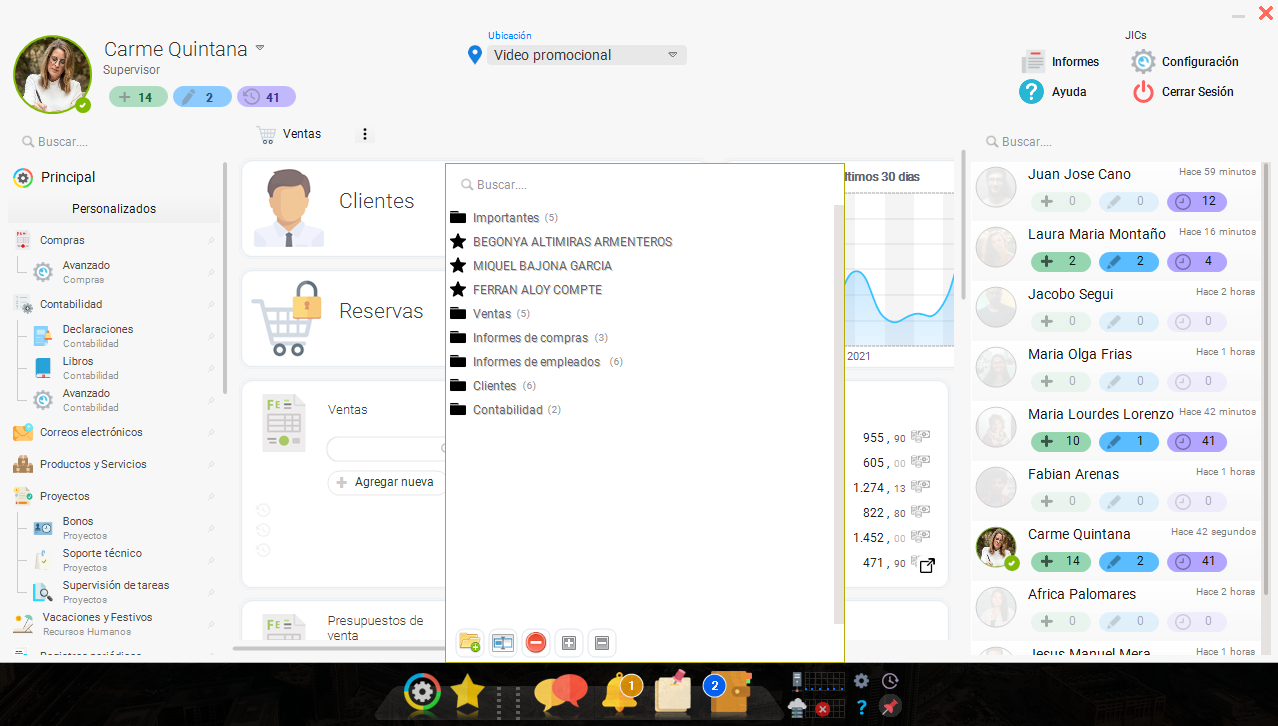Toggle the pin for Productos y Servicios
The image size is (1278, 726).
point(211,465)
